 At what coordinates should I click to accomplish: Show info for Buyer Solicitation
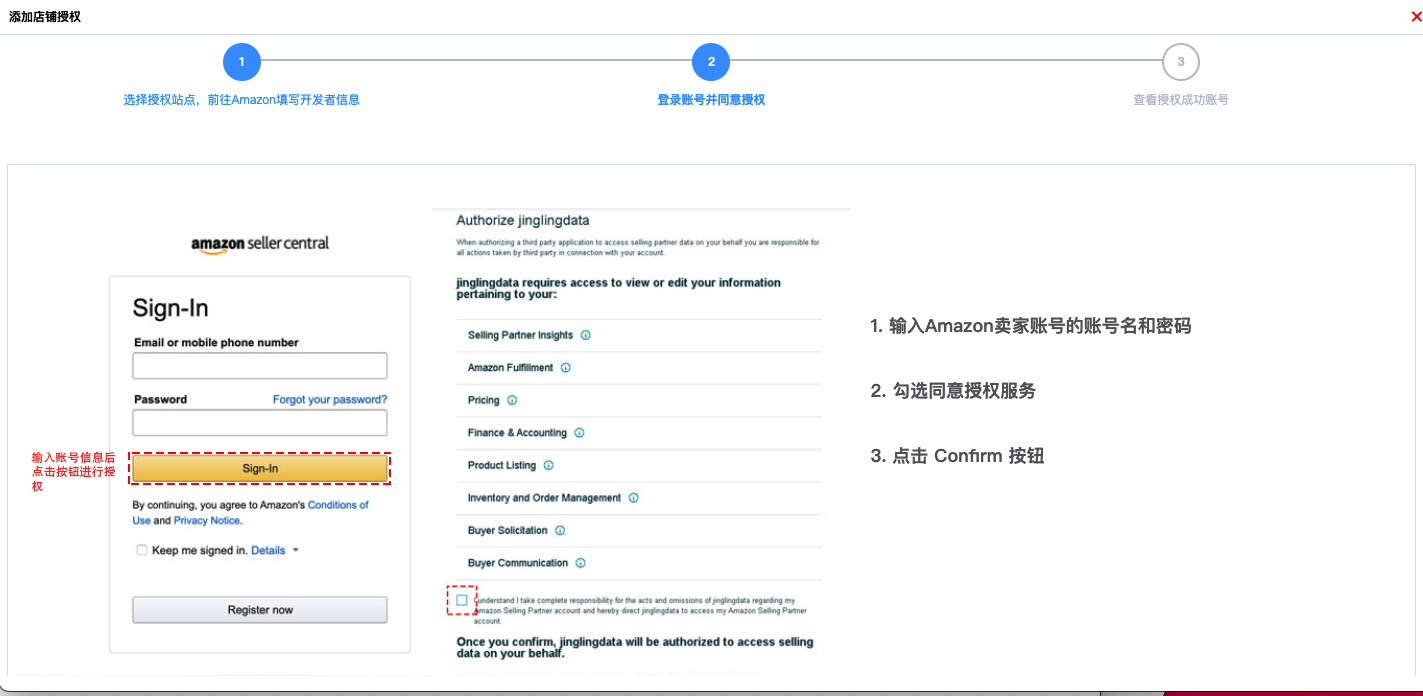coord(560,530)
